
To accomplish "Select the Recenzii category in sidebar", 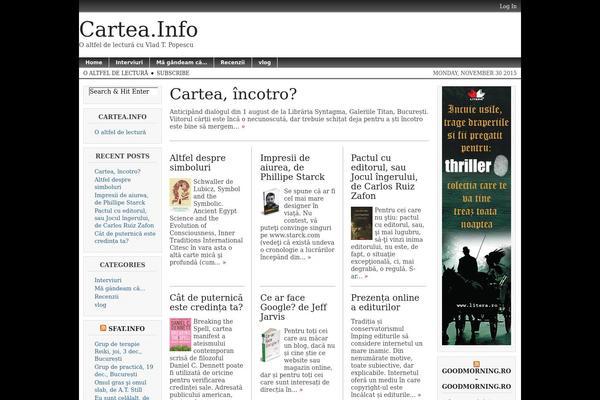I will [106, 297].
